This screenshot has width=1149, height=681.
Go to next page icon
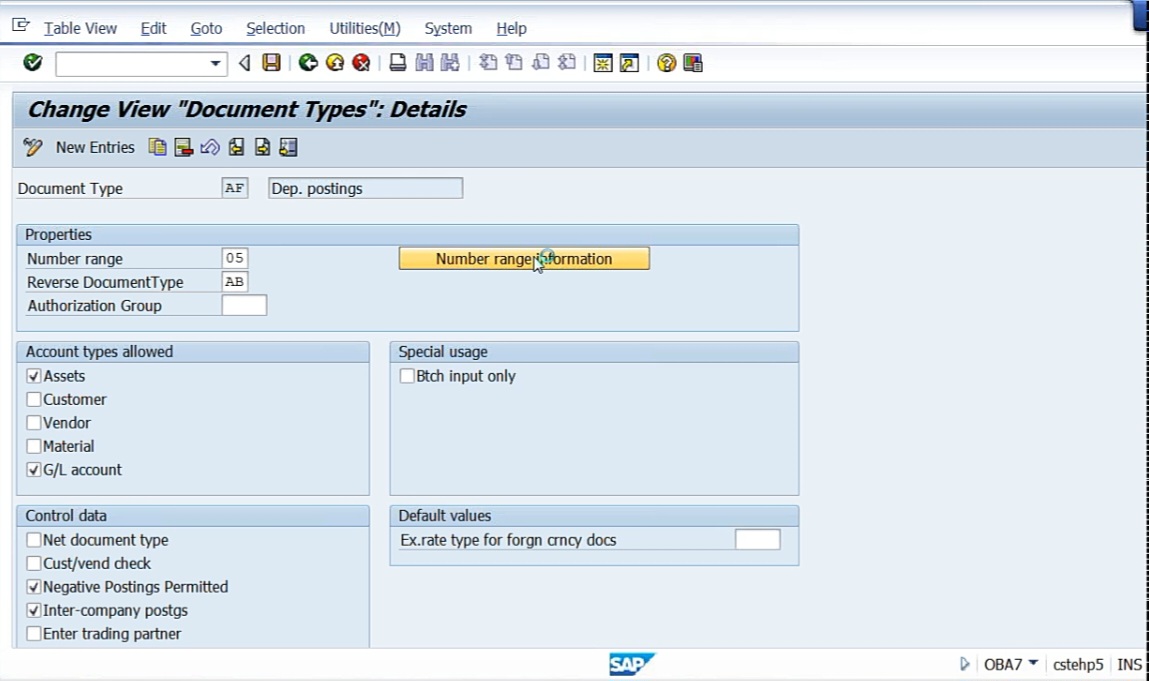pyautogui.click(x=541, y=63)
